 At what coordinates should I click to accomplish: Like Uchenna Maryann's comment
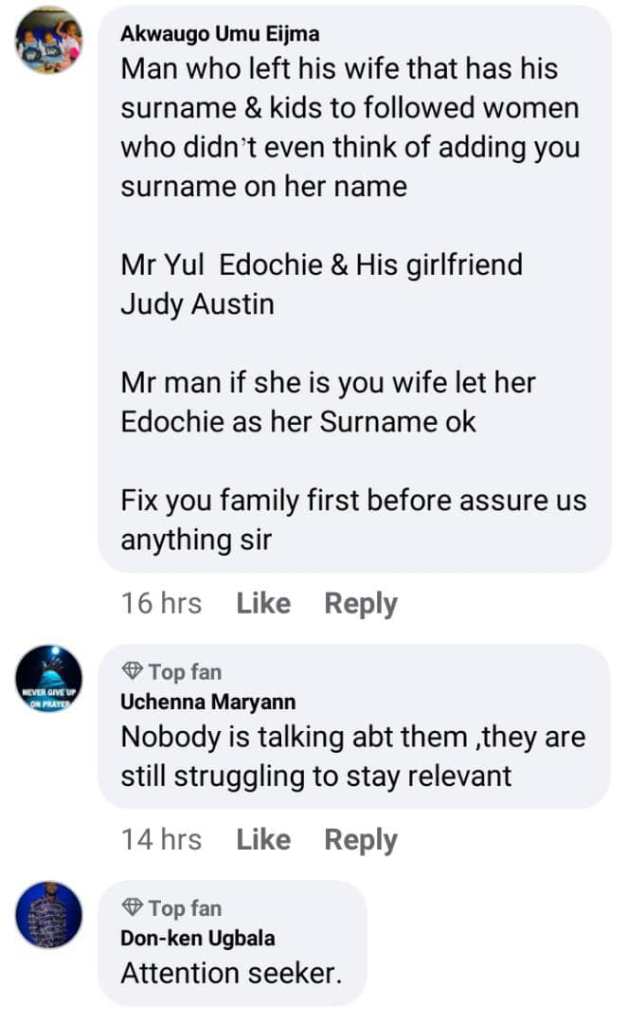pyautogui.click(x=263, y=840)
